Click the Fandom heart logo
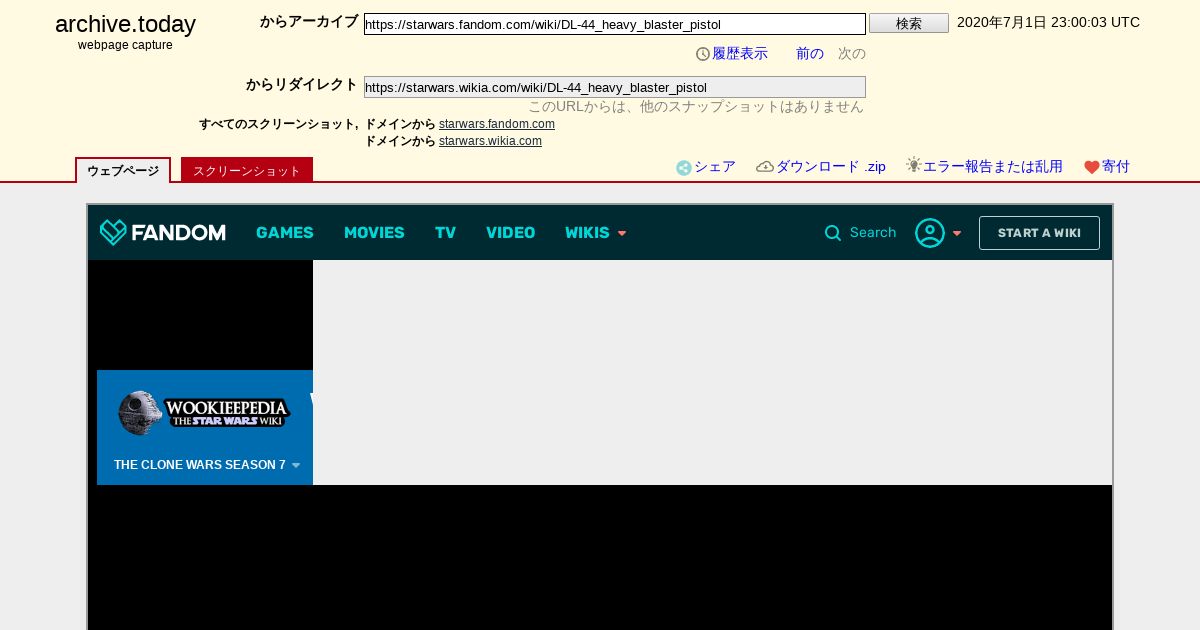 point(113,233)
